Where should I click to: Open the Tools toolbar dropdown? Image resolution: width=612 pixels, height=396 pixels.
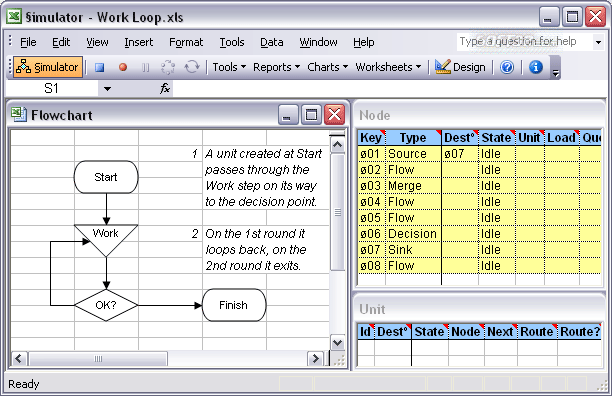[x=229, y=67]
